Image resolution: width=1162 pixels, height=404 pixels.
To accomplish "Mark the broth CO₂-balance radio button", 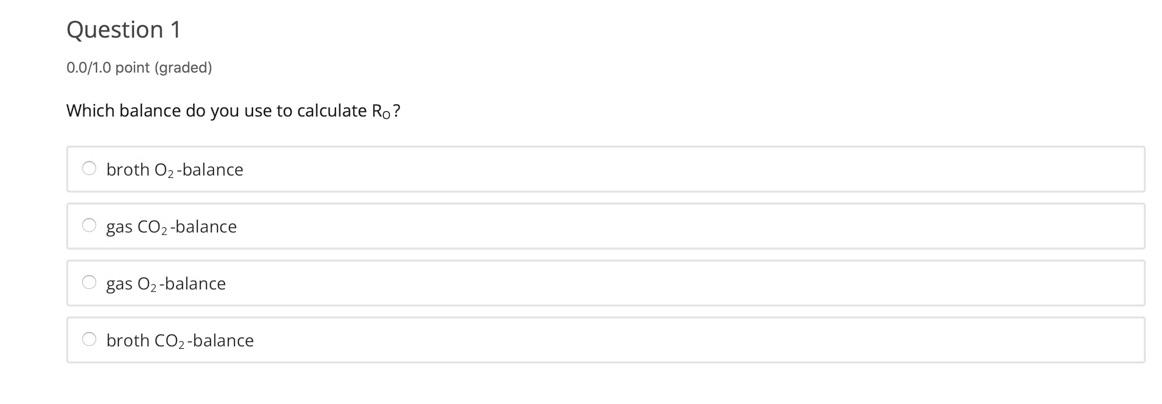I will [x=89, y=340].
